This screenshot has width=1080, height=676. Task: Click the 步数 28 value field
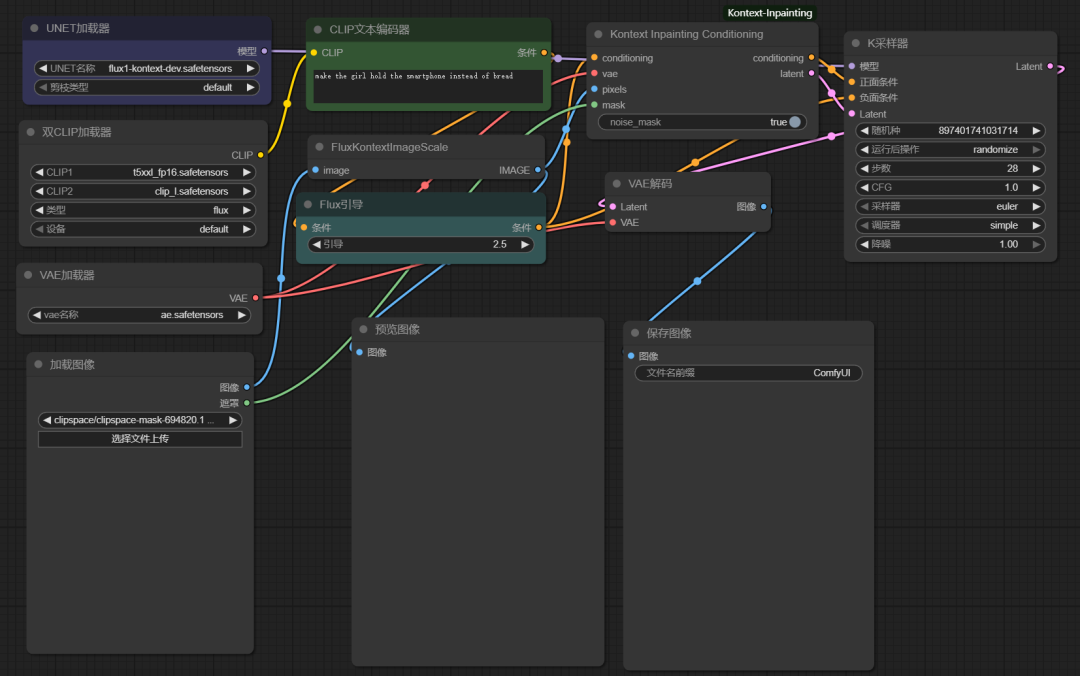[x=951, y=168]
